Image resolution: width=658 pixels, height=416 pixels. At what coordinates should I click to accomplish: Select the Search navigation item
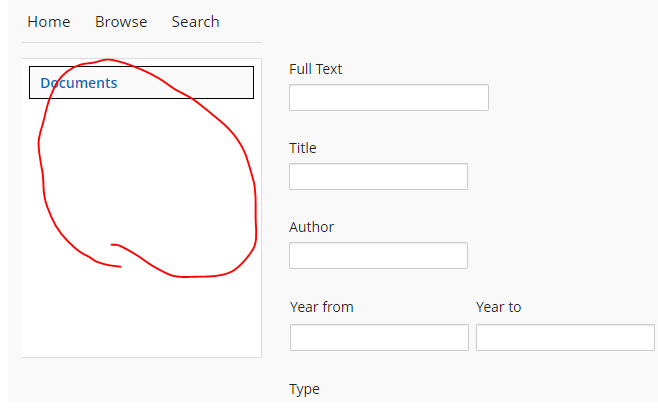click(195, 22)
